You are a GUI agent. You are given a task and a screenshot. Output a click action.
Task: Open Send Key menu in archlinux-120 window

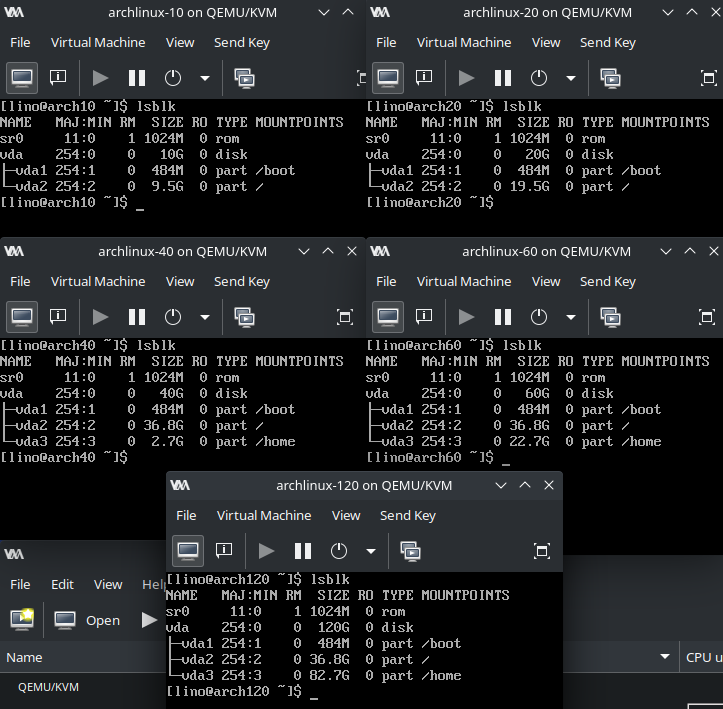[408, 515]
